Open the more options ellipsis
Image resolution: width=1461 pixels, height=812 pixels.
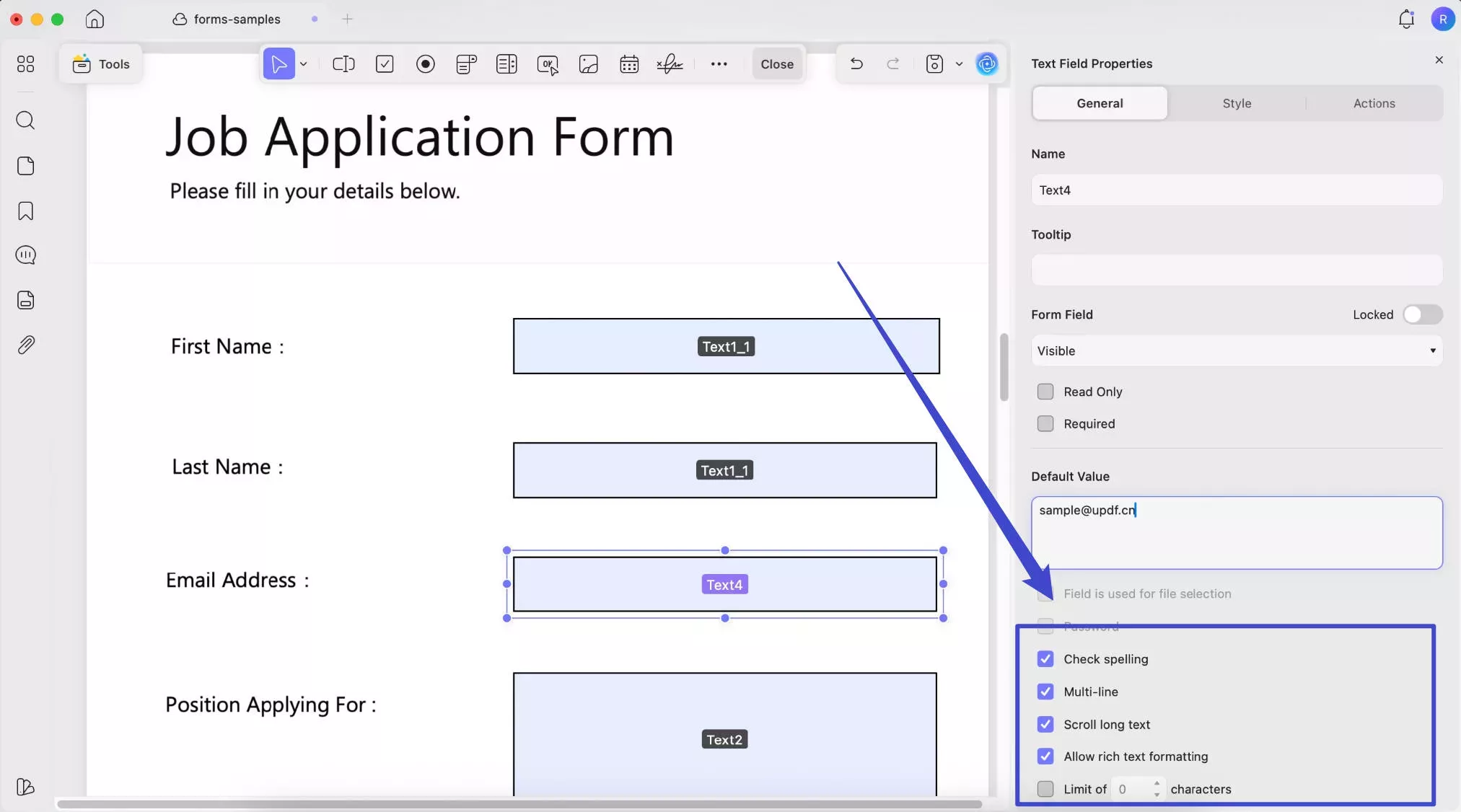(x=719, y=64)
